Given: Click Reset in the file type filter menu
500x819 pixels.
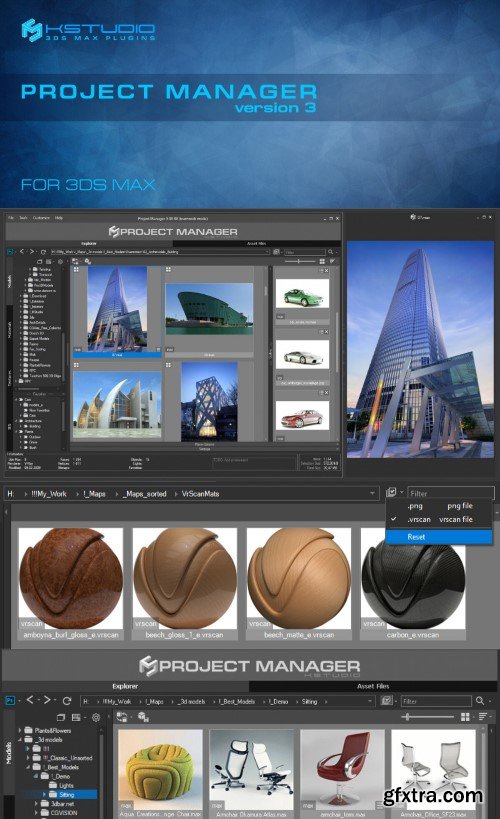Looking at the screenshot, I should tap(439, 536).
